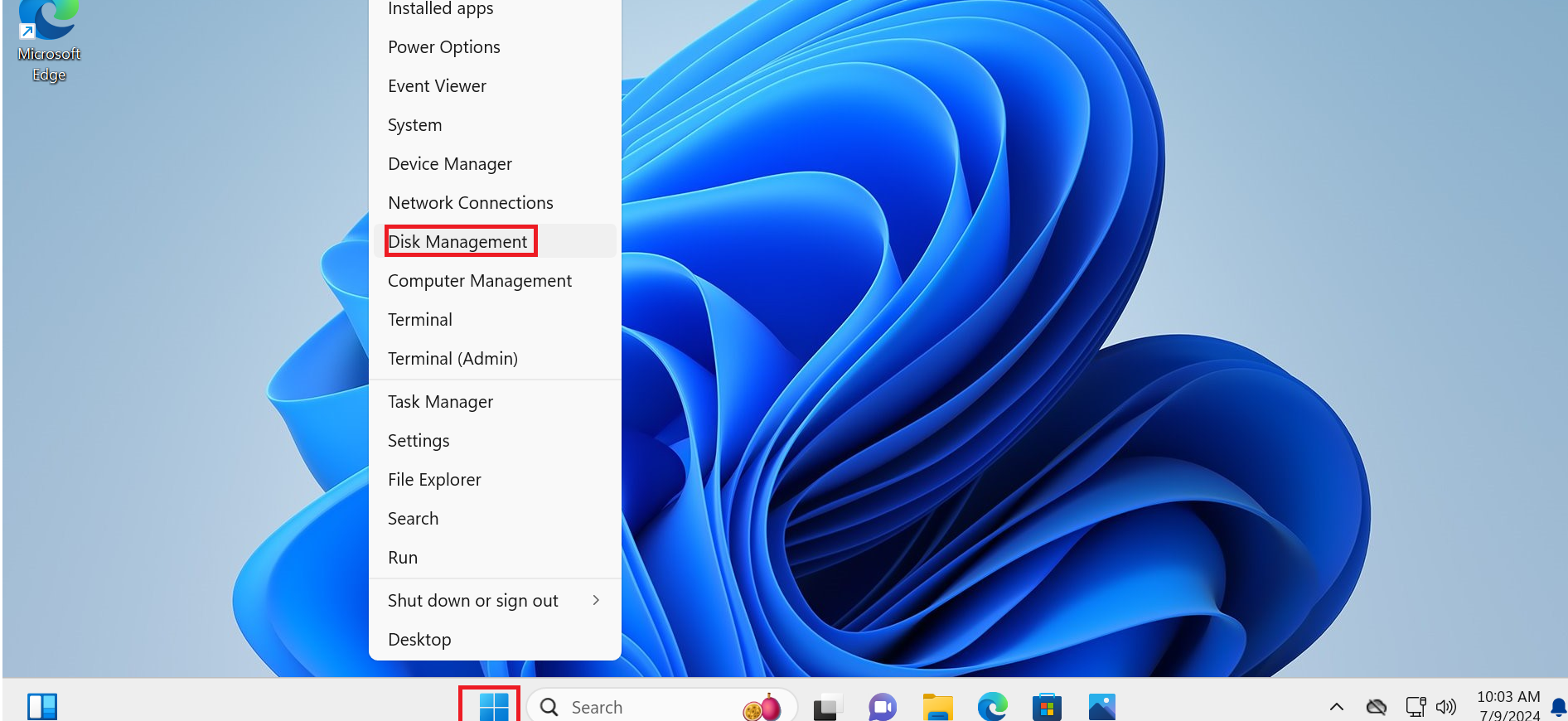Launch Microsoft Edge from the taskbar

tap(992, 707)
